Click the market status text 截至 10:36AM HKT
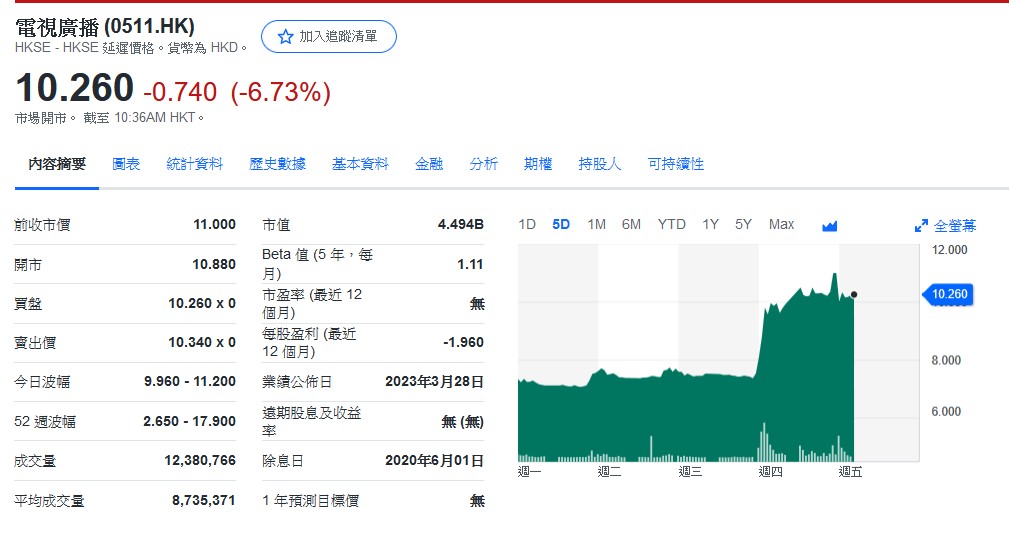 point(143,118)
